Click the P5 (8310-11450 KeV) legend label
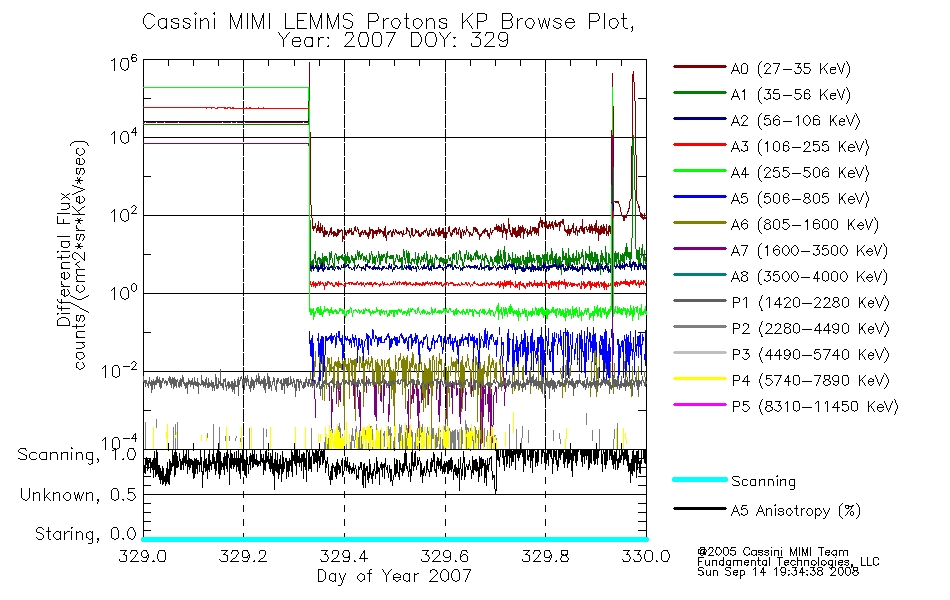 coord(815,407)
